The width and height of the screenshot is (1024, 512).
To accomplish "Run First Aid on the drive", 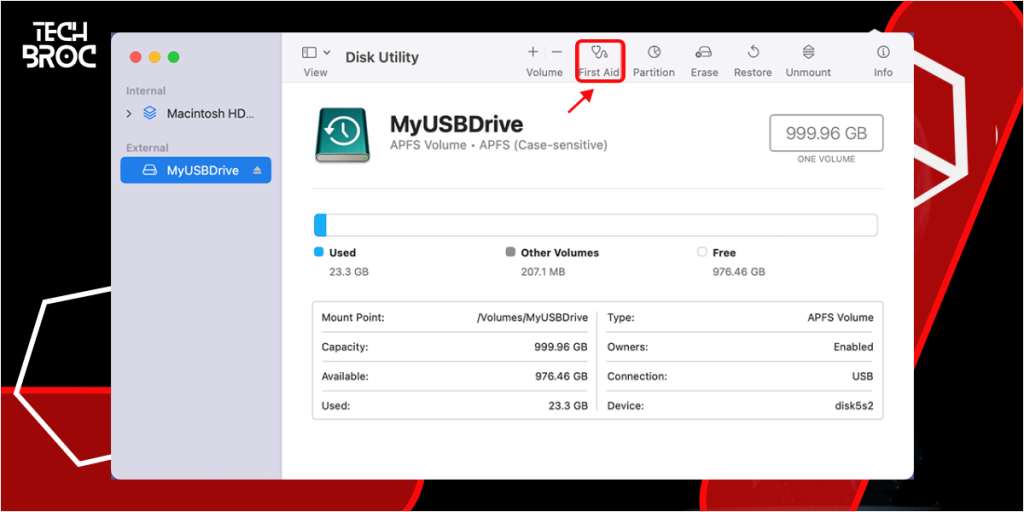I will [600, 61].
